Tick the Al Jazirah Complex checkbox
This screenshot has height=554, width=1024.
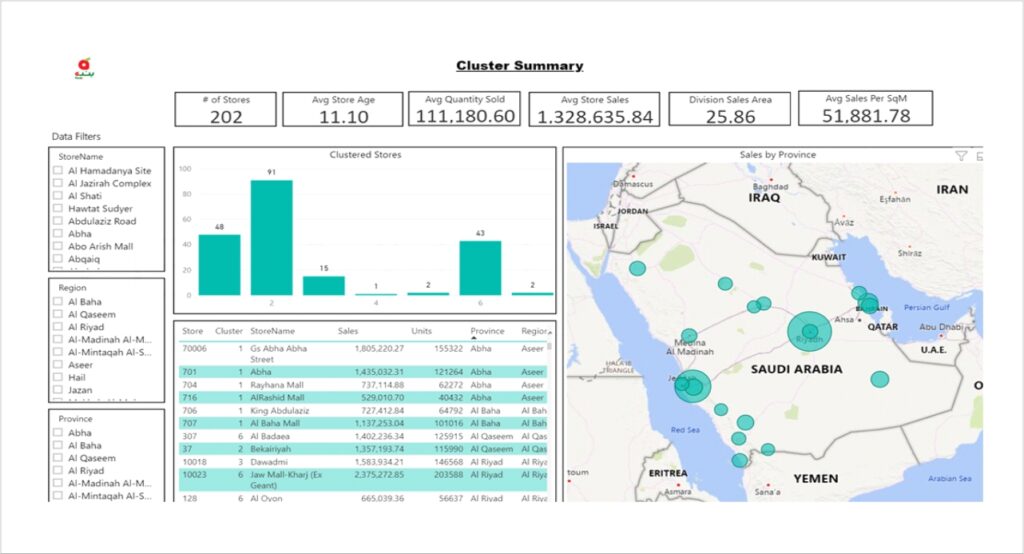58,184
